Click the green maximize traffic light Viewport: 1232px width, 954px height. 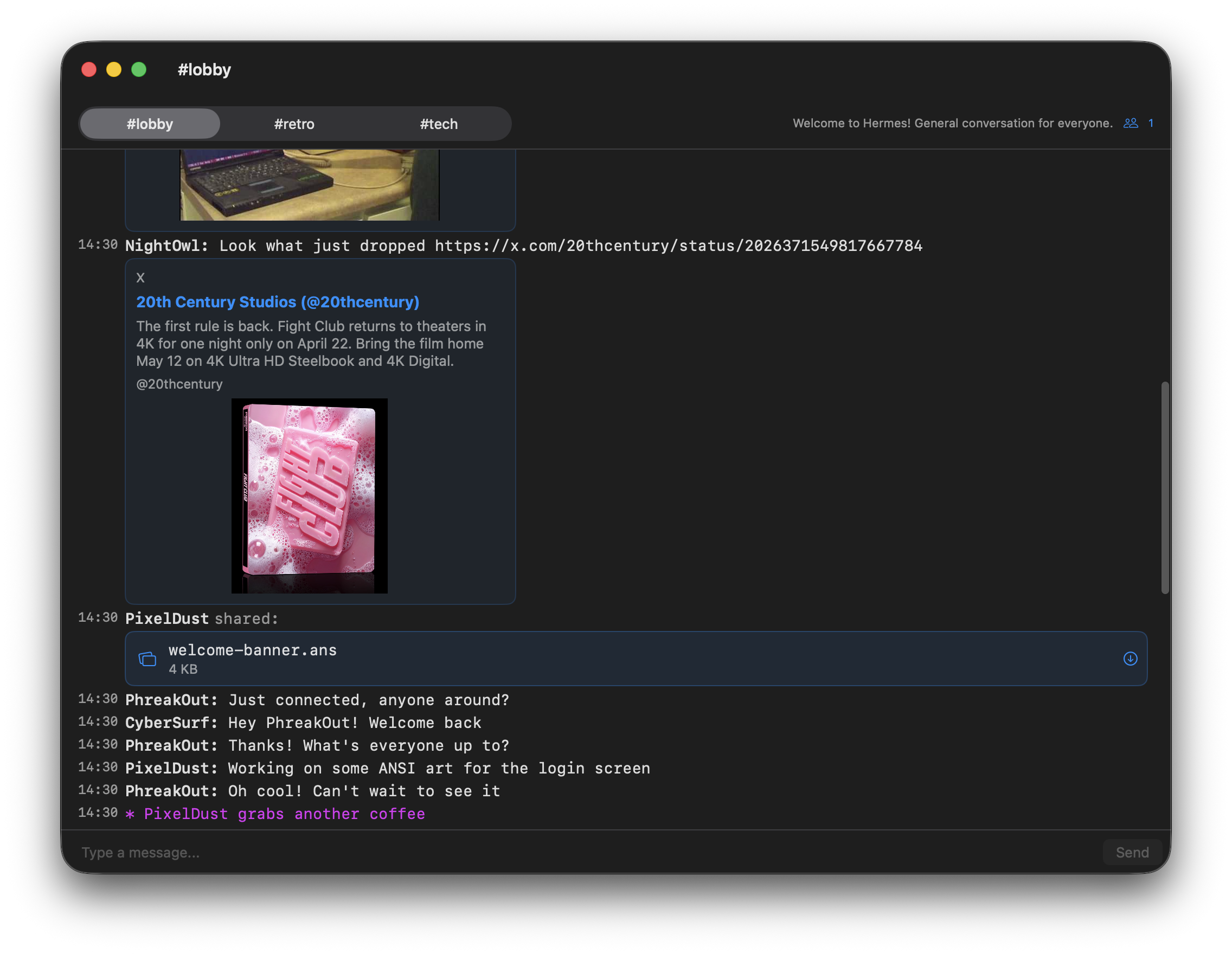pyautogui.click(x=139, y=69)
